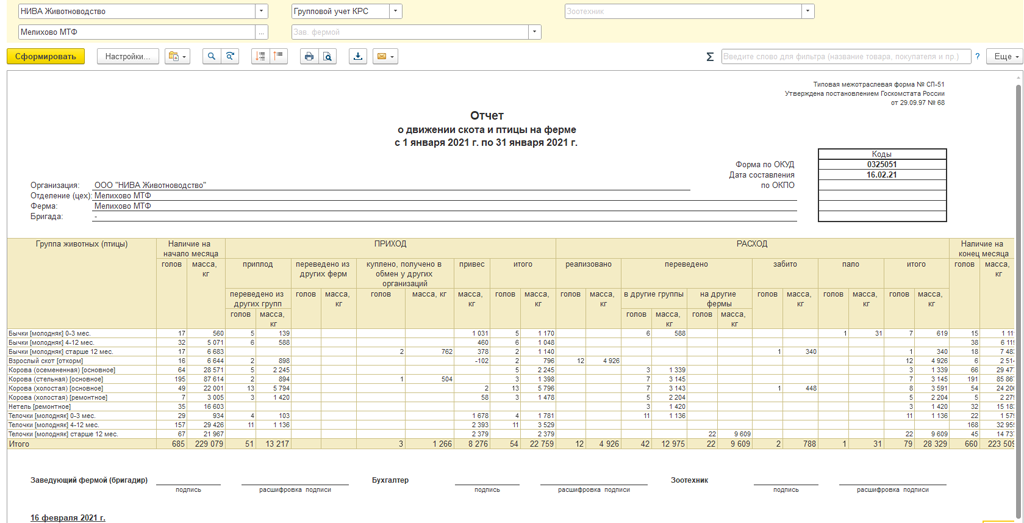Expand the Групповой учет КРС dropdown
This screenshot has height=523, width=1024.
(396, 12)
